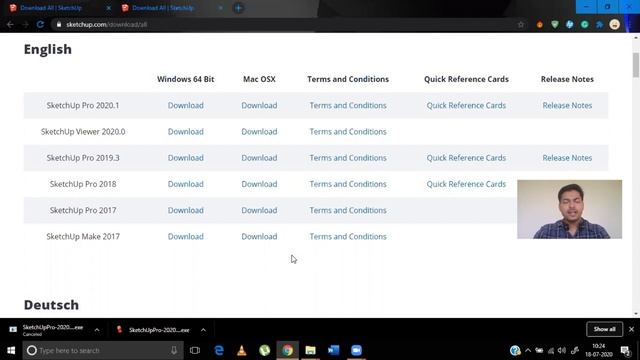Open the volume control in tray
Screen dimensions: 640x360
click(562, 350)
